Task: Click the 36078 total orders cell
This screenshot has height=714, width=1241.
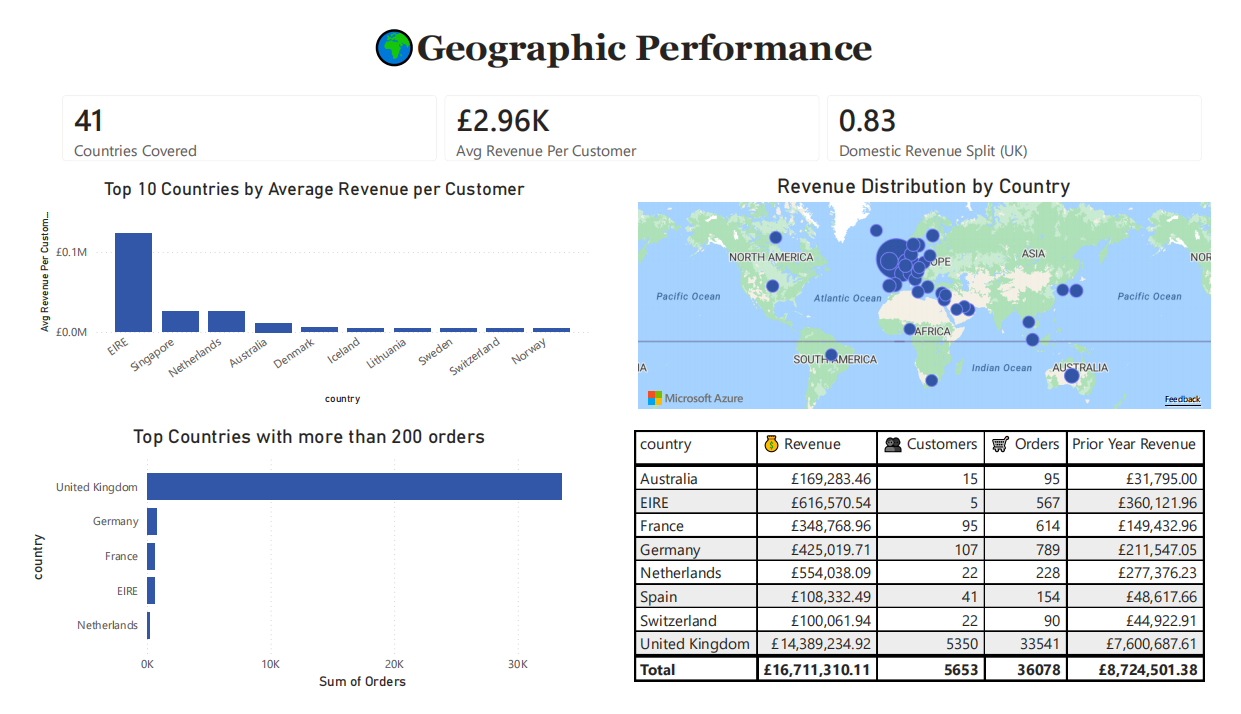Action: point(1026,669)
